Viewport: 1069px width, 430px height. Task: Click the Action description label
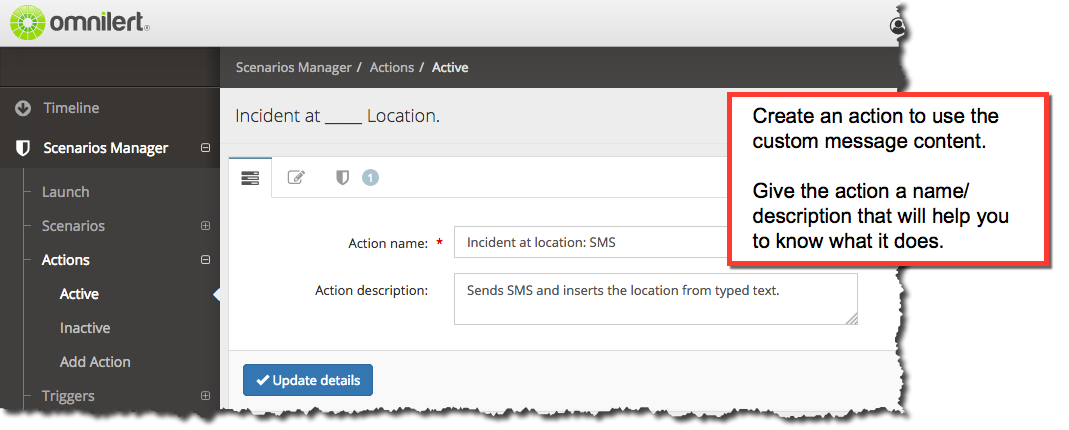[372, 290]
